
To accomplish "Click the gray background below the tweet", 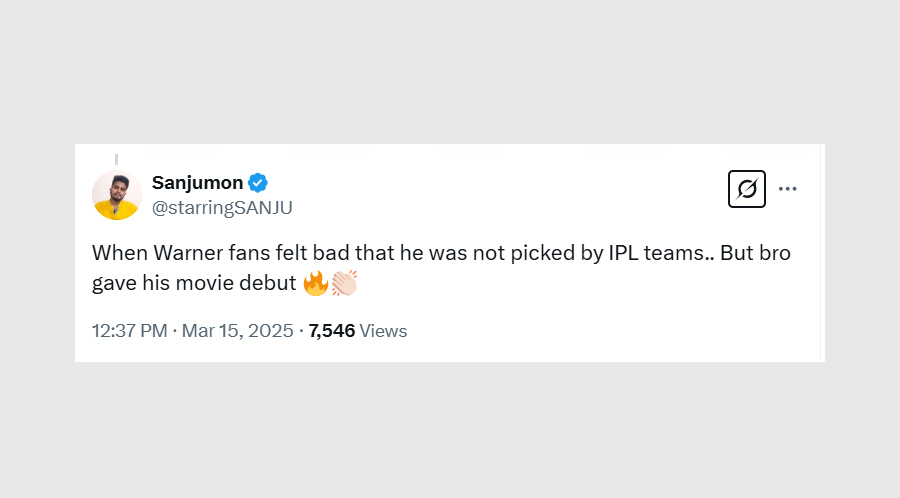I will click(x=450, y=430).
